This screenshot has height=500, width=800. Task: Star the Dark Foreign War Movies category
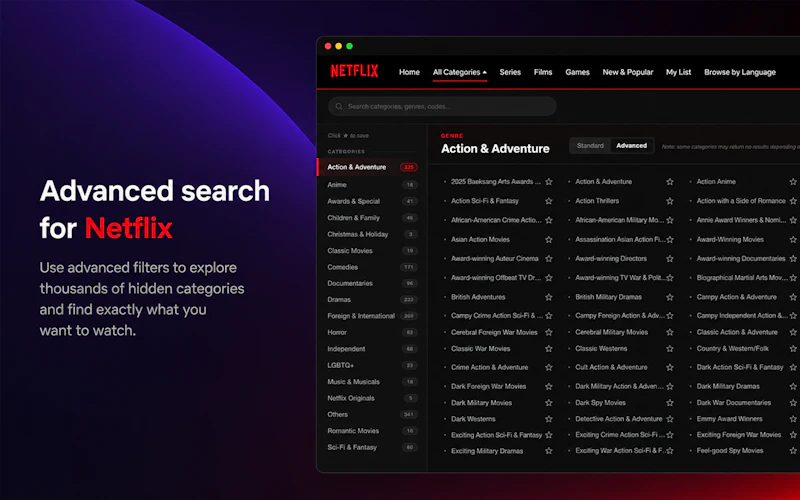548,386
